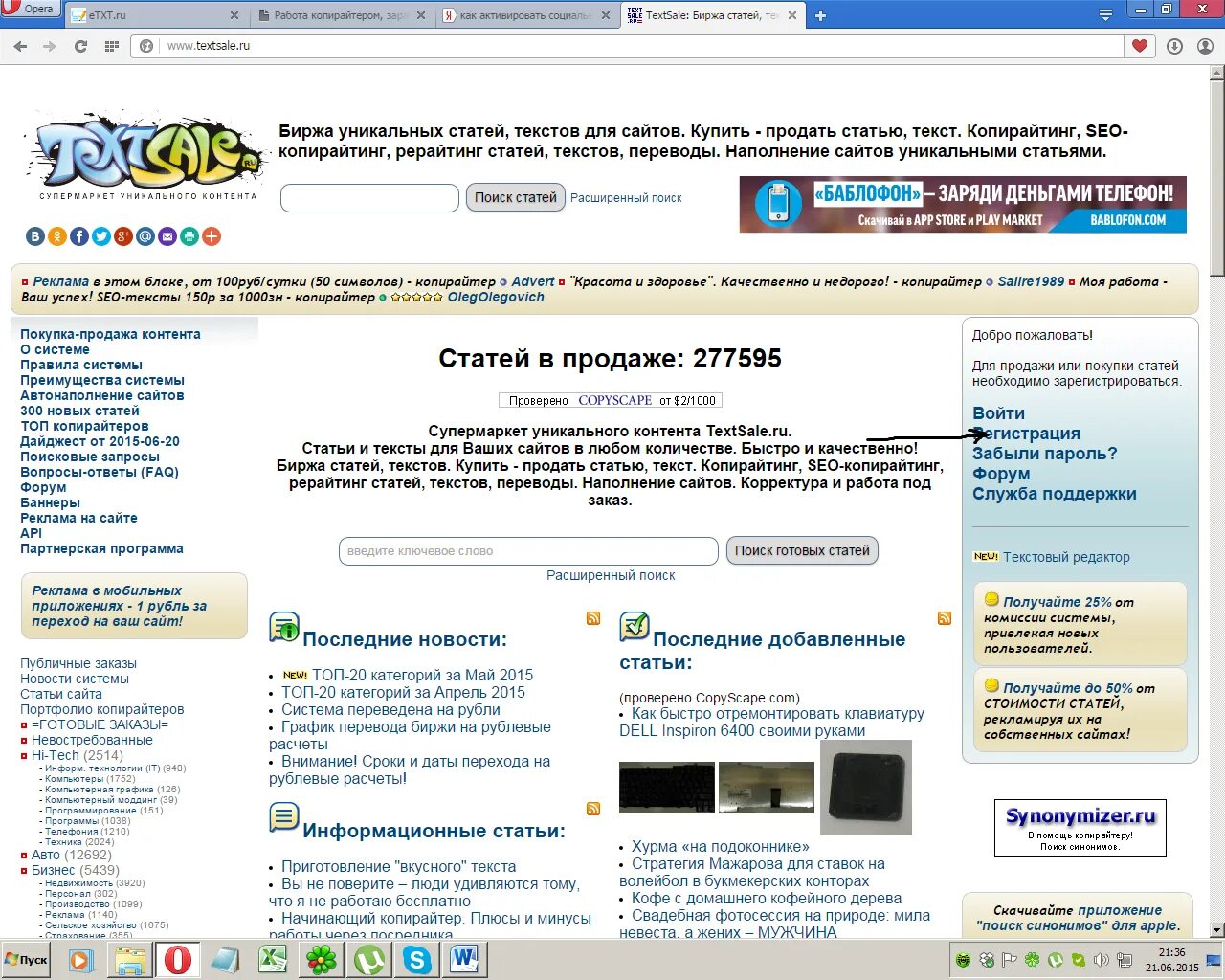Open Правила системы in left menu
Image resolution: width=1225 pixels, height=980 pixels.
[x=81, y=365]
